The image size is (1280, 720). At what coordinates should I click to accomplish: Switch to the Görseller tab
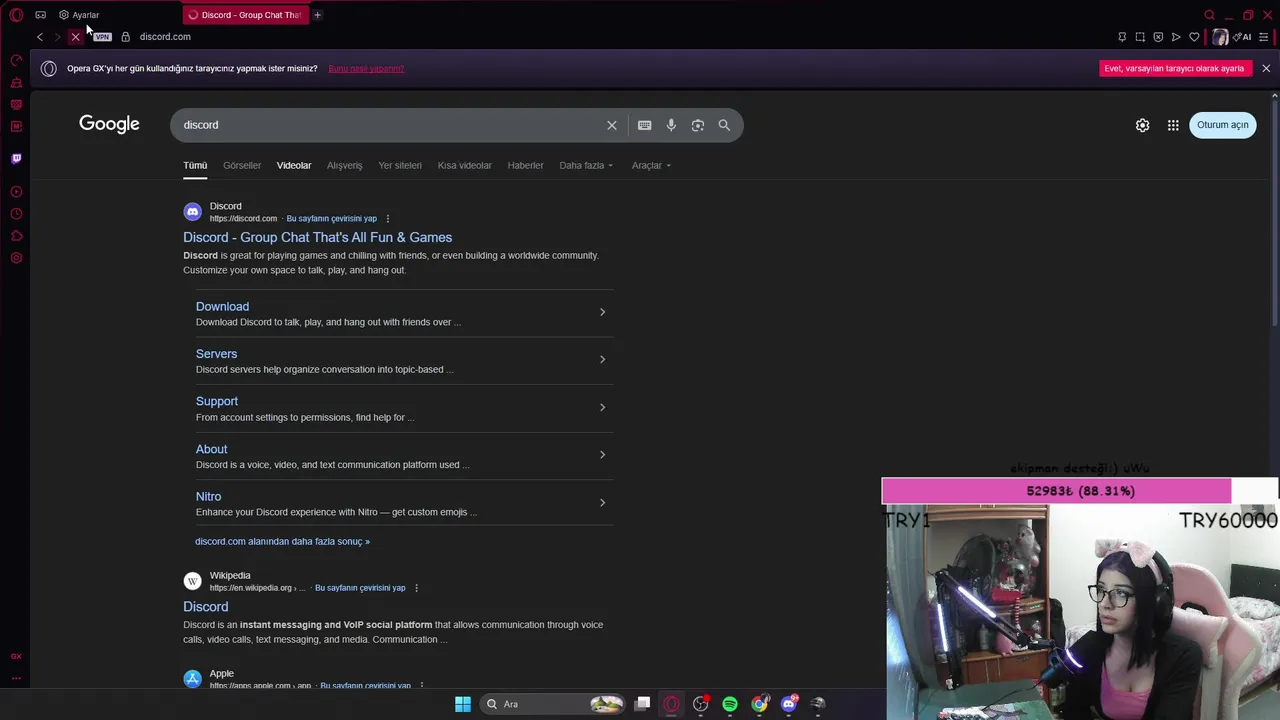[x=242, y=166]
